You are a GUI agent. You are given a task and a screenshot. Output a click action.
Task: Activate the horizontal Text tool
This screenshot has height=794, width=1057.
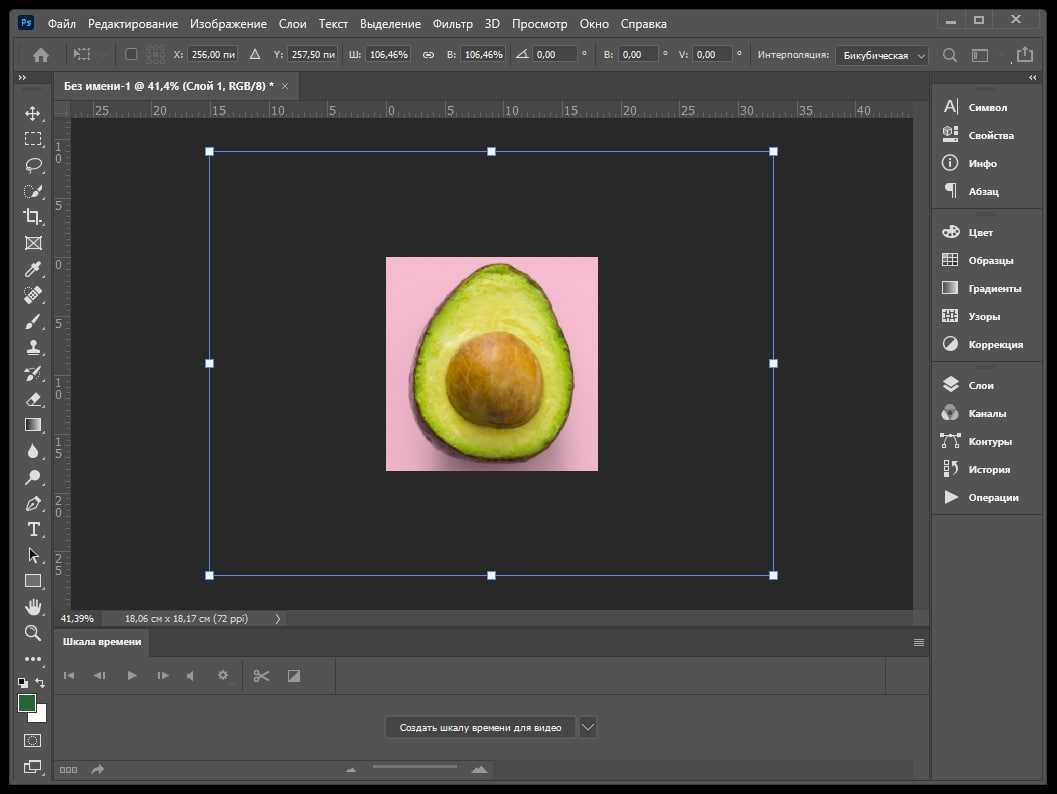[x=33, y=529]
